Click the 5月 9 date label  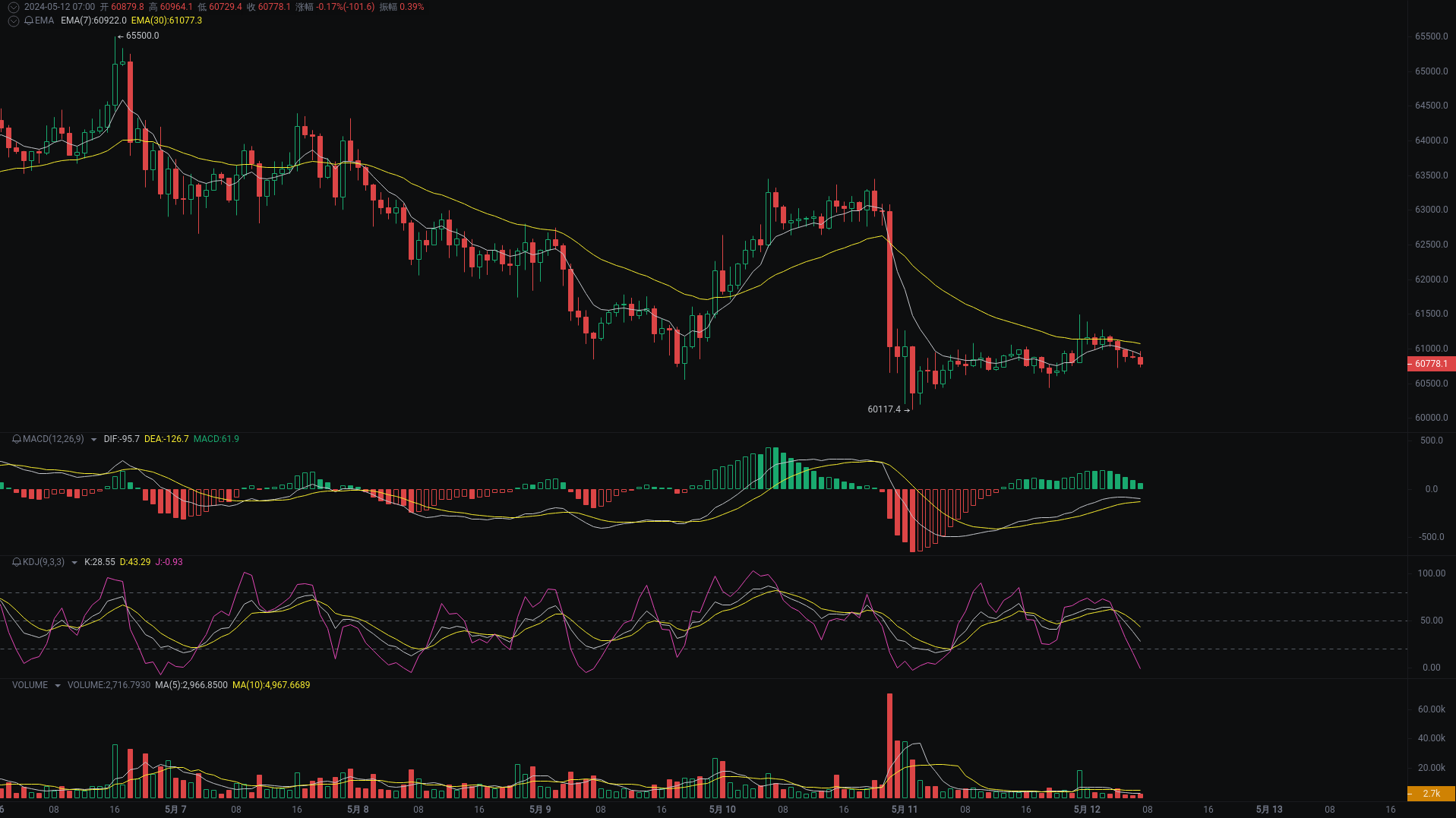pos(540,810)
